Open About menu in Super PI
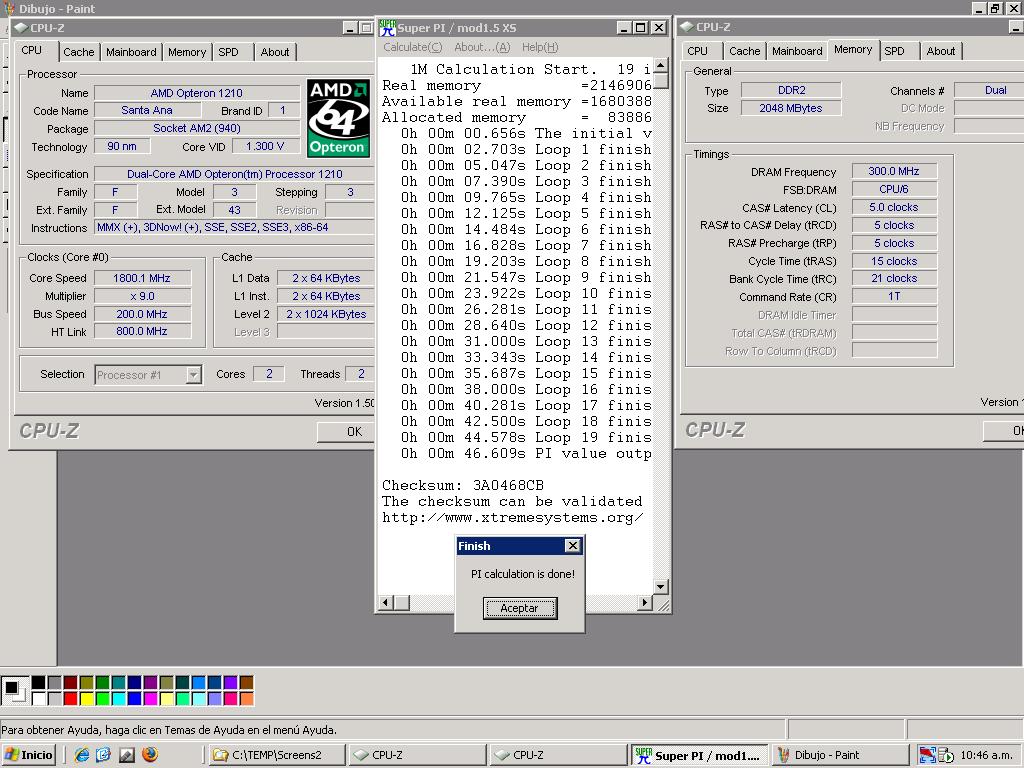 point(482,47)
